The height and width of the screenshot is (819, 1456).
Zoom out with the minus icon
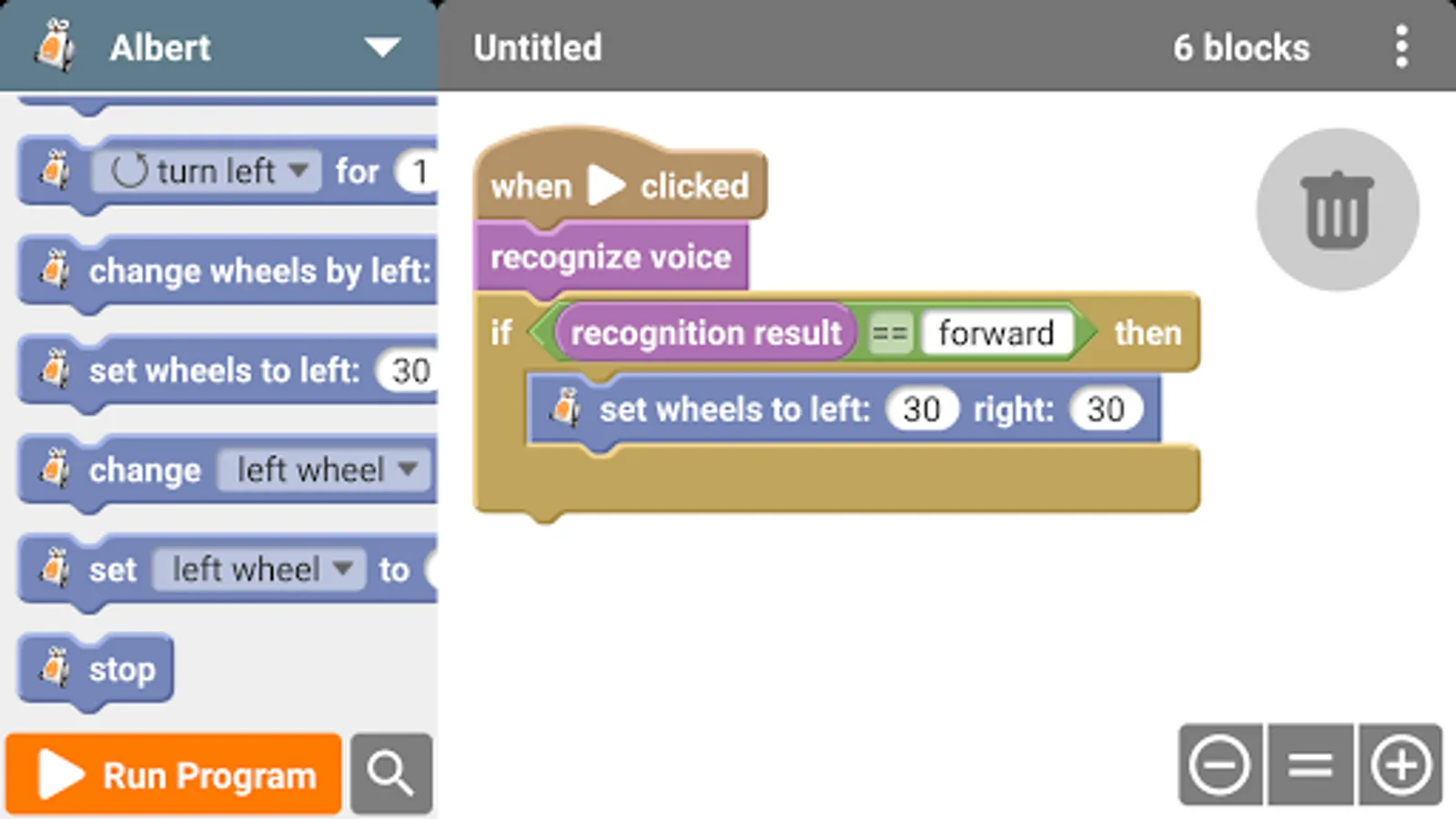[1219, 765]
